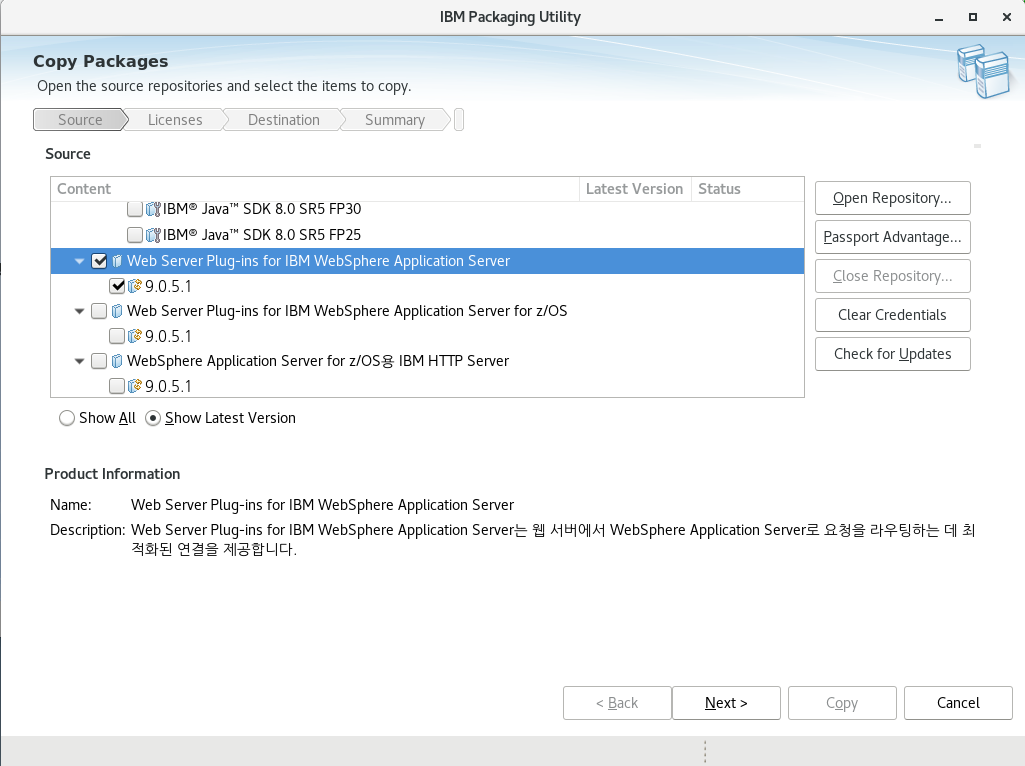
Task: Select the Show All radio button
Action: click(x=67, y=418)
